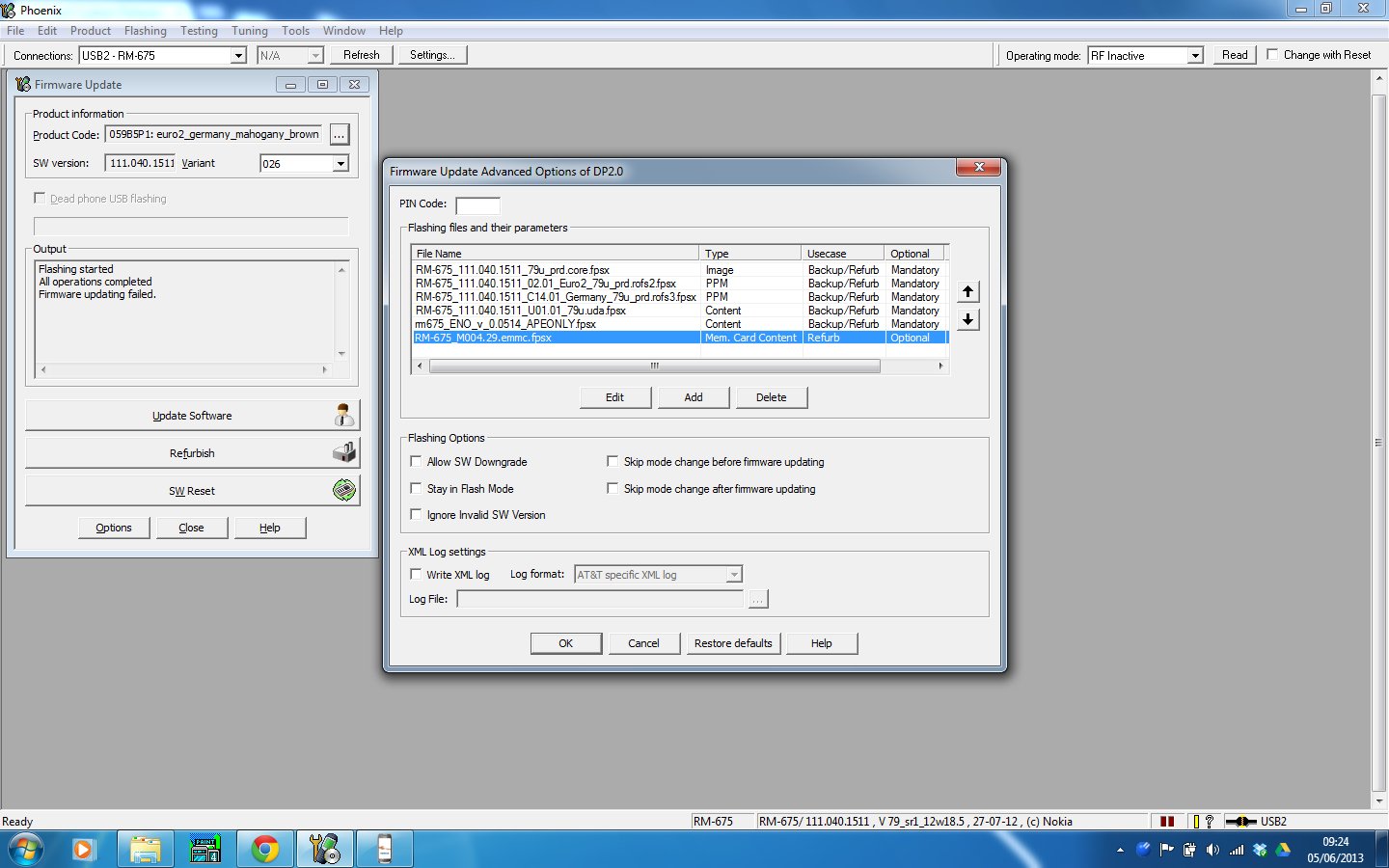Click the Refresh connections button

[x=362, y=55]
